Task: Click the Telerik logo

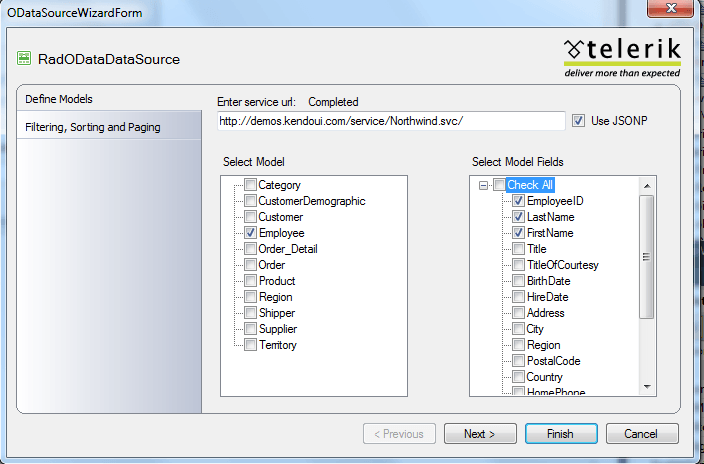Action: (622, 57)
